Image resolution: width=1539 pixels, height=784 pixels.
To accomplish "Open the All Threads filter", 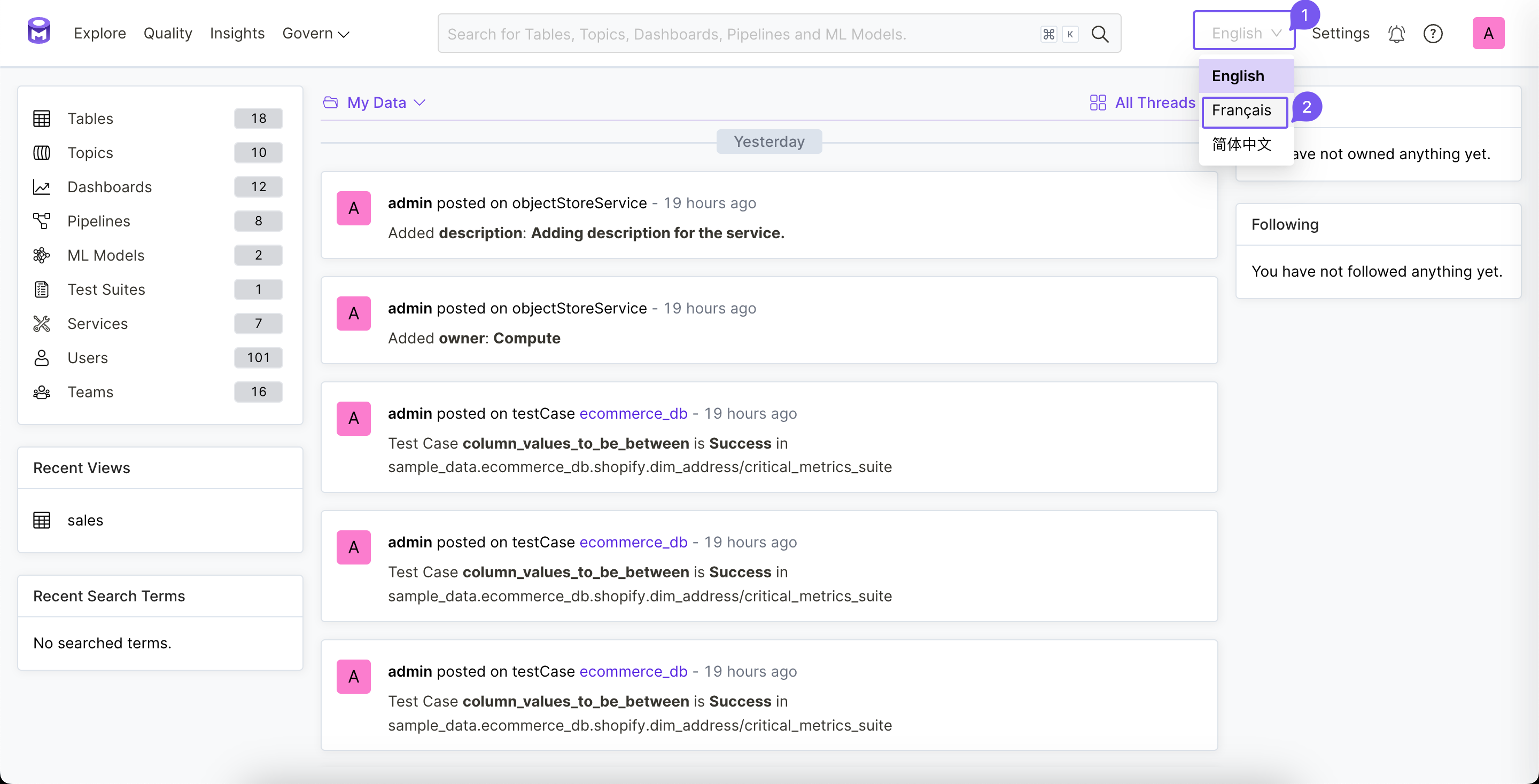I will [1142, 103].
